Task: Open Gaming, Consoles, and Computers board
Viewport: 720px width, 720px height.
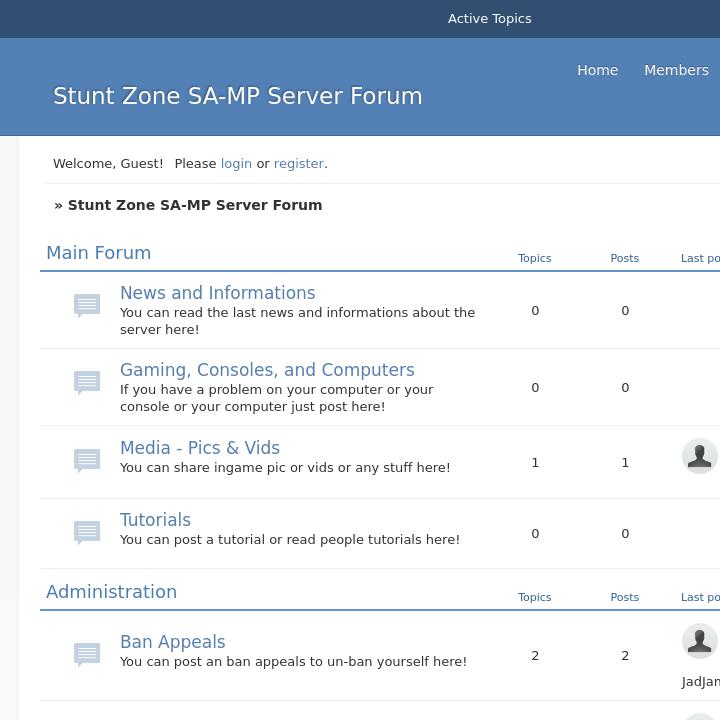Action: tap(267, 370)
